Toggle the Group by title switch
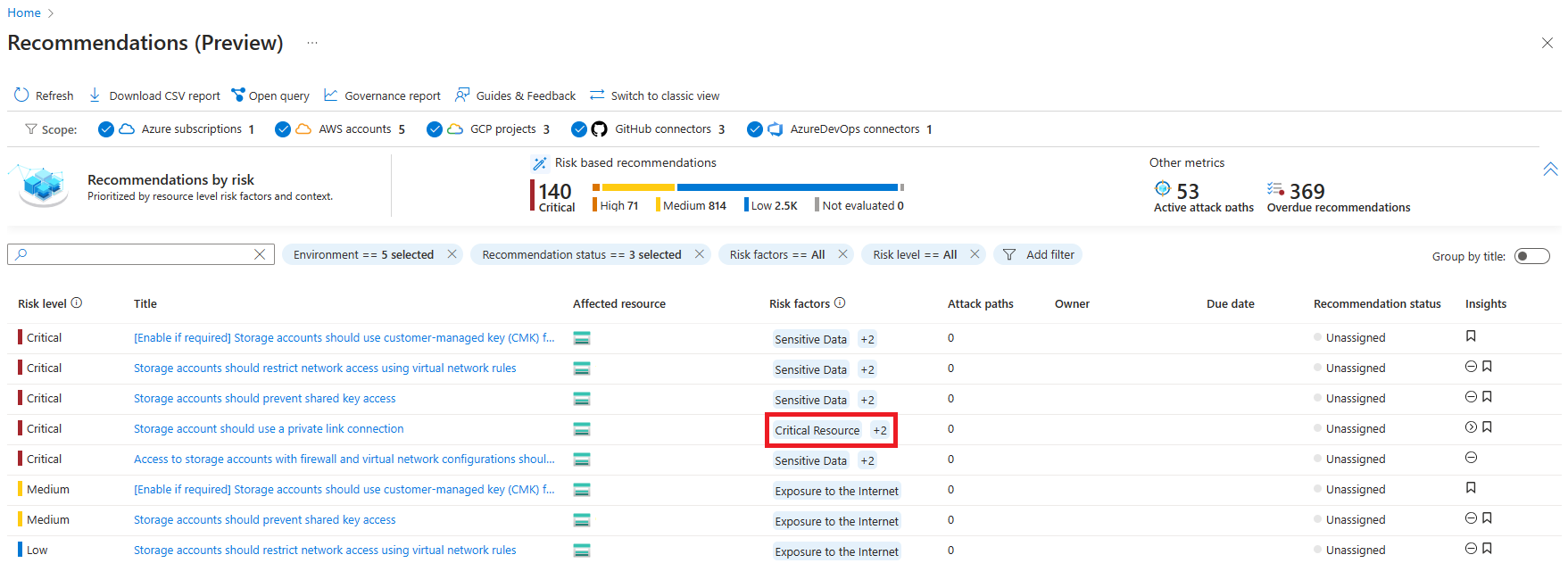Viewport: 1568px width, 563px height. click(x=1531, y=256)
